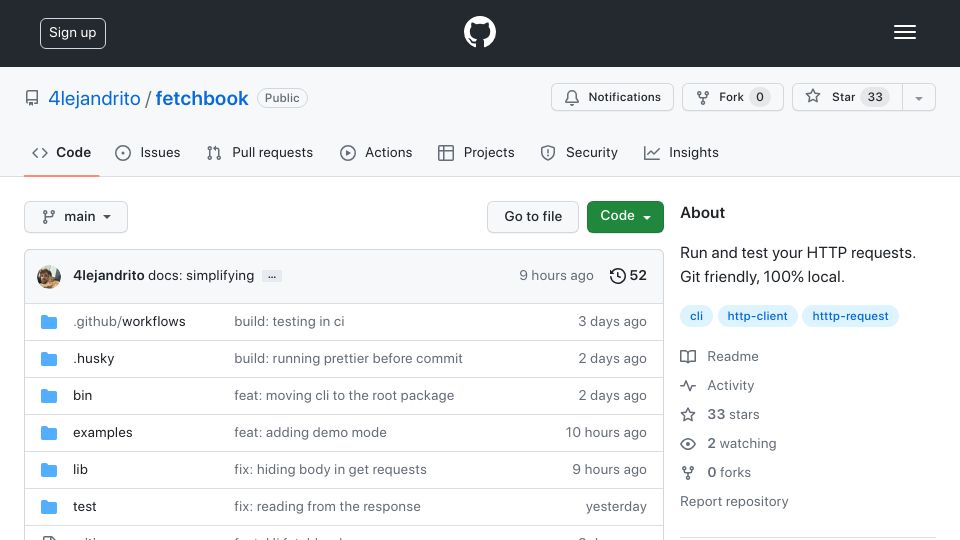View the 33 stars link

pyautogui.click(x=733, y=414)
